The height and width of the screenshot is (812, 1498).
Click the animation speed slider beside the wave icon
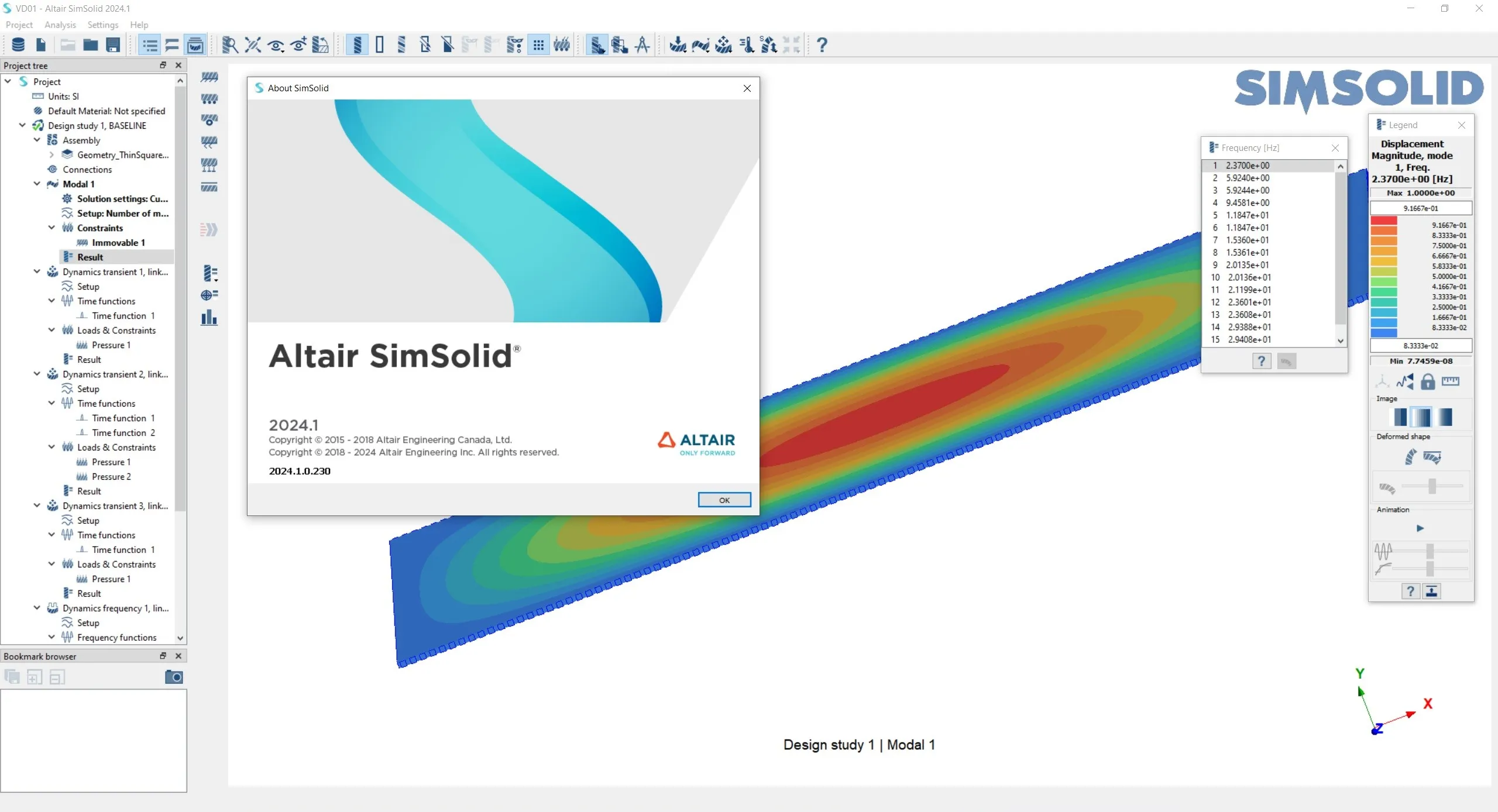(1431, 550)
